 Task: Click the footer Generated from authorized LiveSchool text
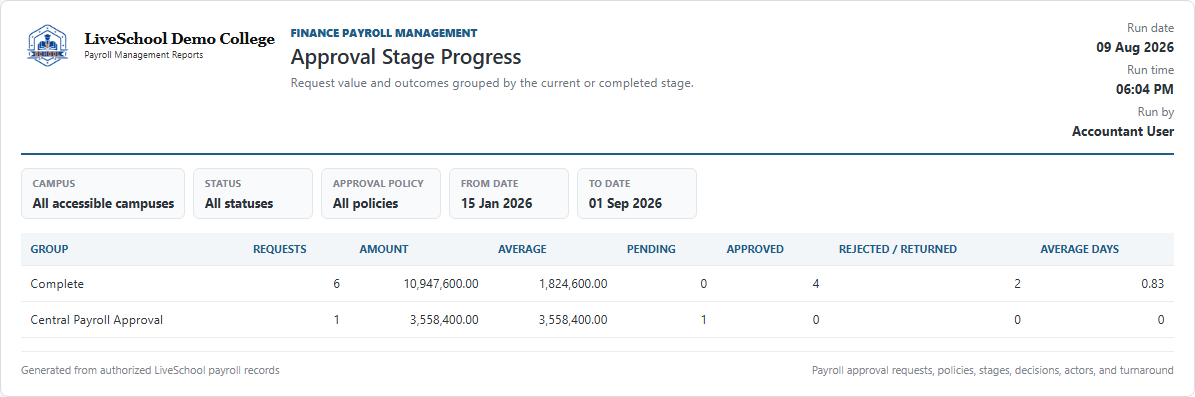point(150,370)
